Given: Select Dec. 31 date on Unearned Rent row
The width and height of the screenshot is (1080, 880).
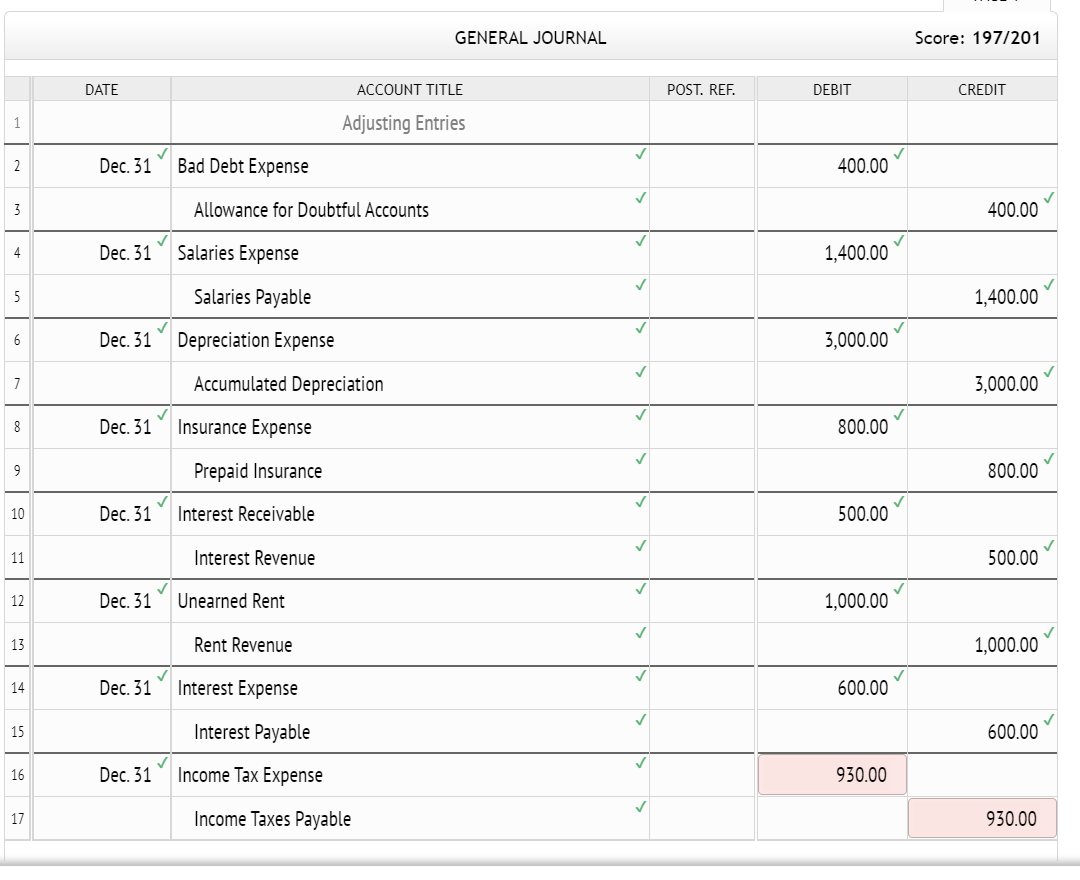Looking at the screenshot, I should click(x=125, y=601).
